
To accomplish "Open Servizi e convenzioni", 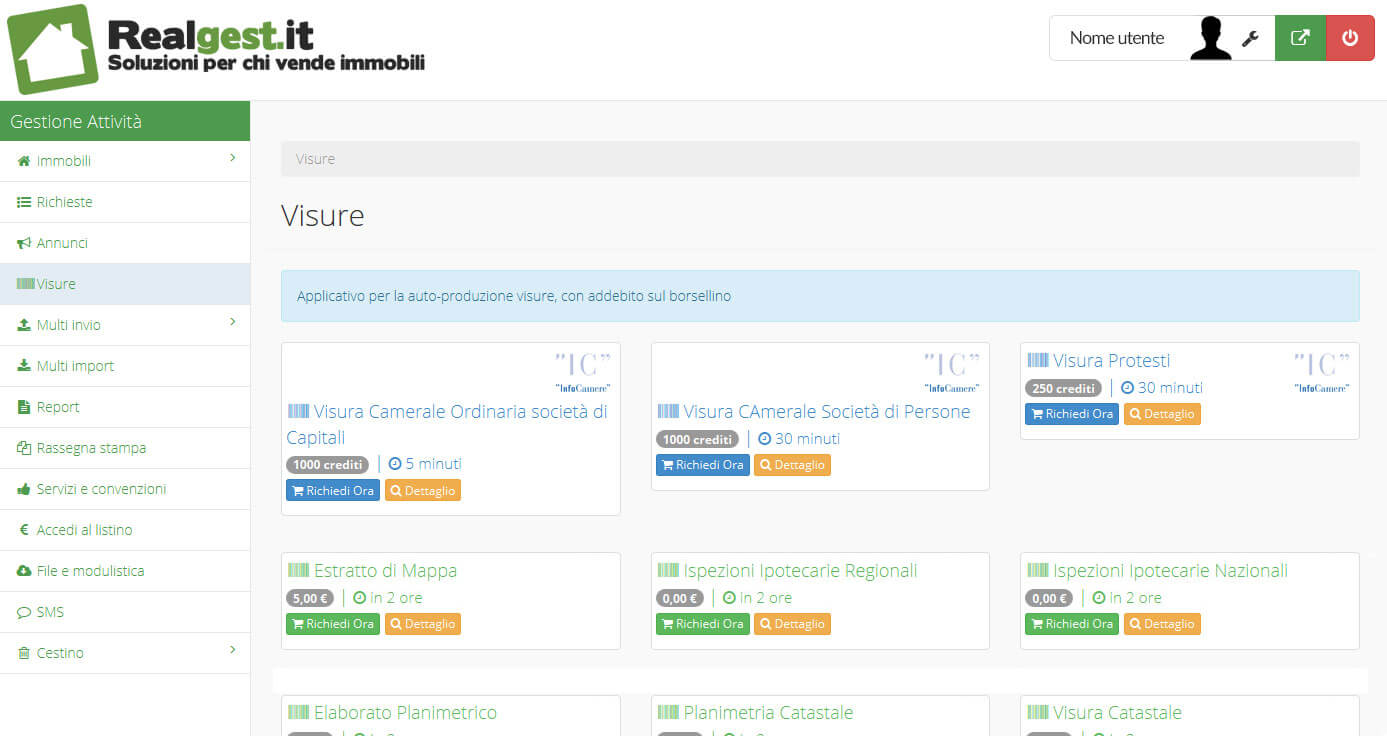I will click(125, 489).
